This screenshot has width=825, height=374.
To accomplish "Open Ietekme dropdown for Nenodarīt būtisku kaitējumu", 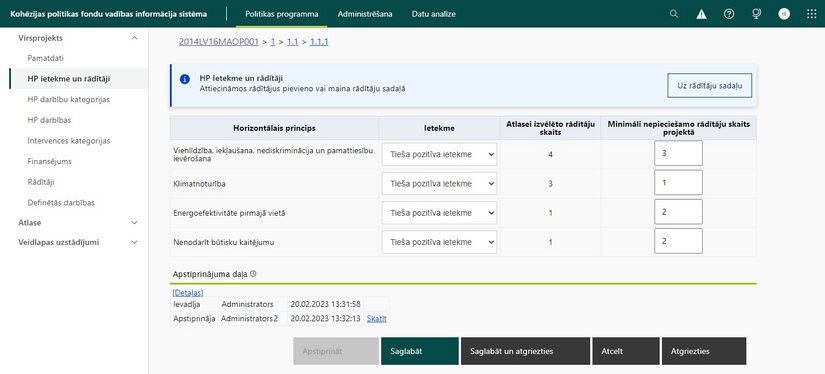I will [x=439, y=242].
